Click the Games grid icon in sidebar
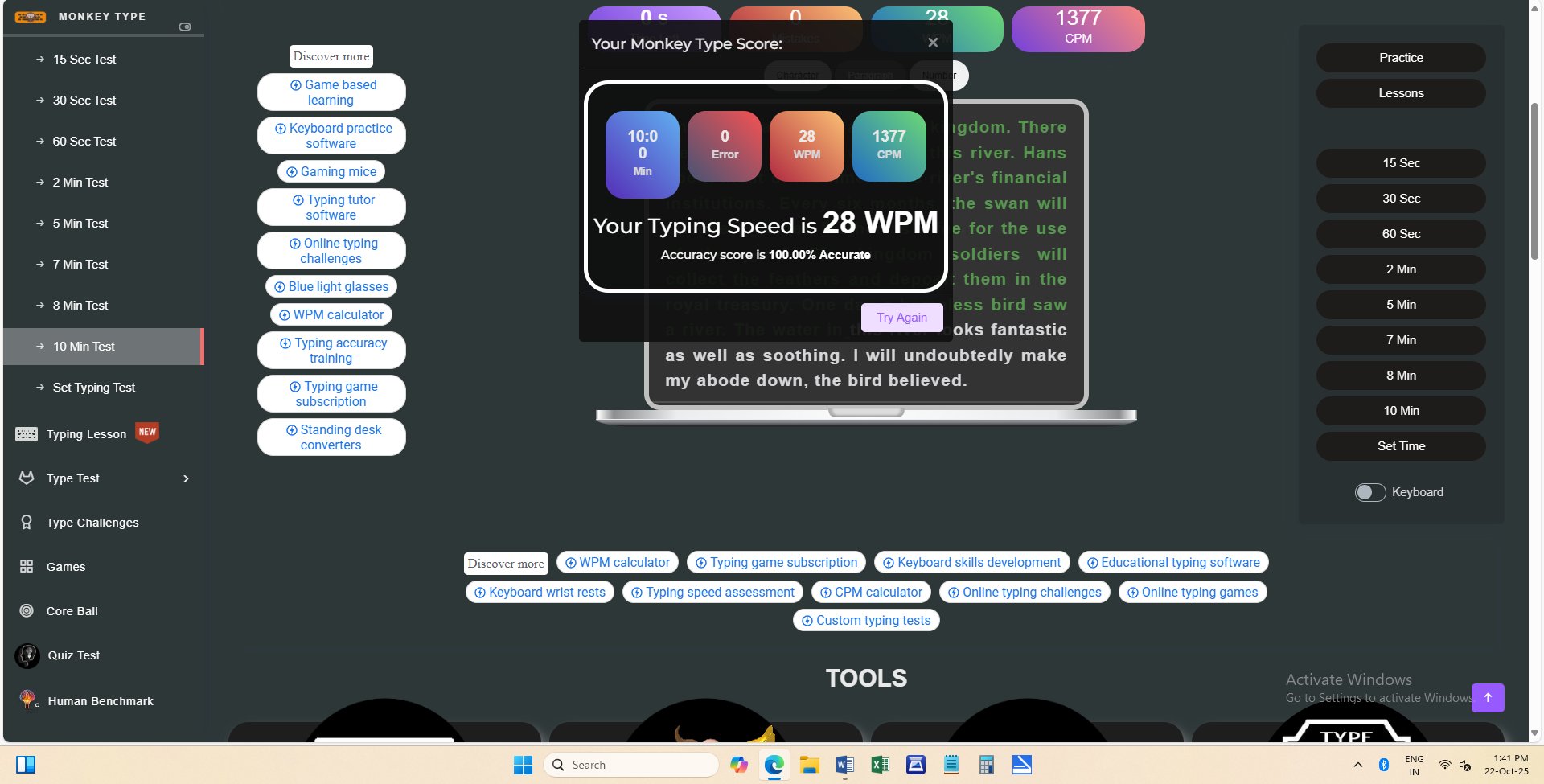The height and width of the screenshot is (784, 1544). click(27, 567)
